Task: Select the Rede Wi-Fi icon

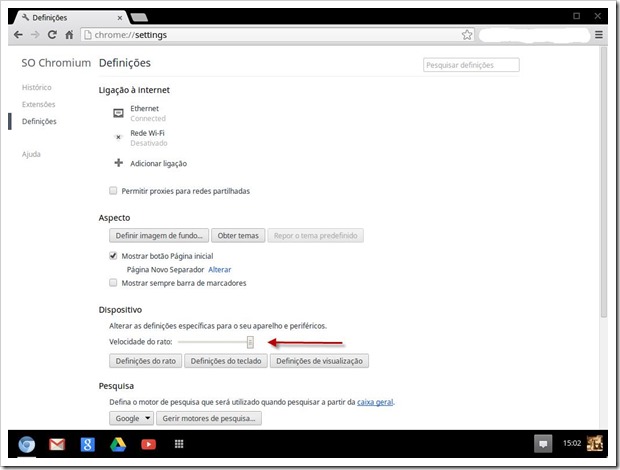Action: pos(118,137)
